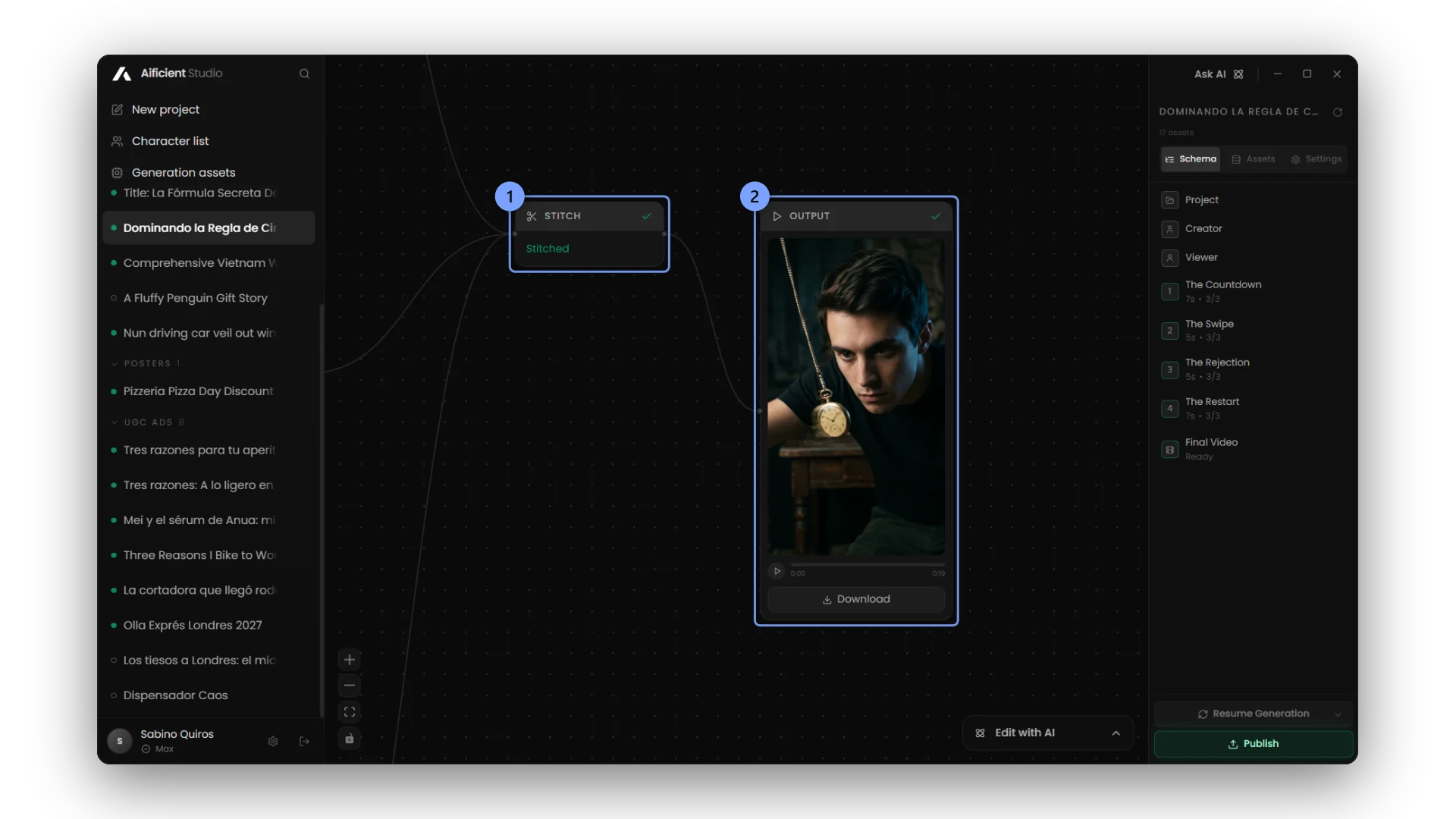Open Generation assets

pyautogui.click(x=184, y=172)
